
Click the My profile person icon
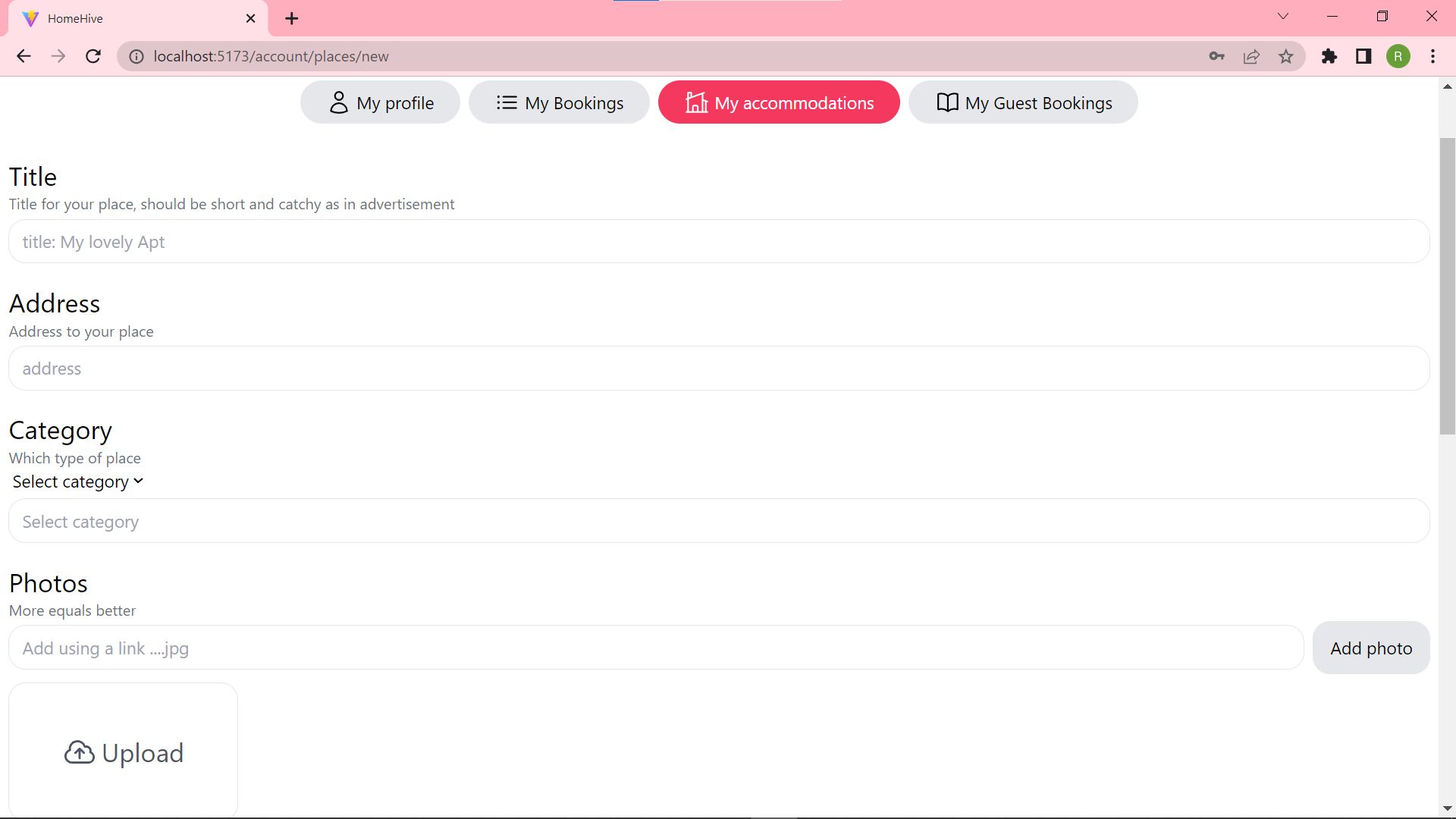(x=339, y=102)
